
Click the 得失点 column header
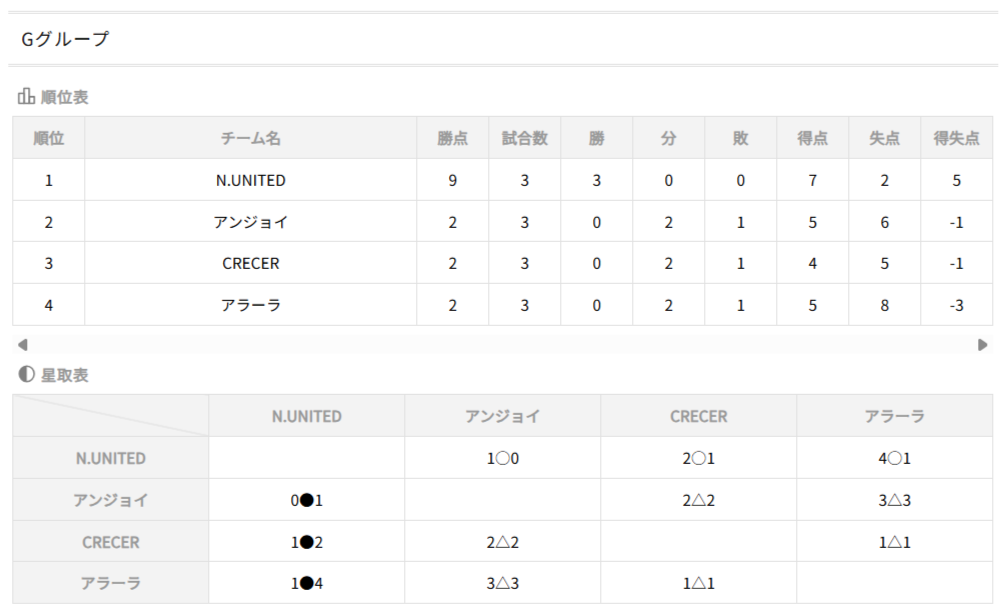pyautogui.click(x=956, y=139)
